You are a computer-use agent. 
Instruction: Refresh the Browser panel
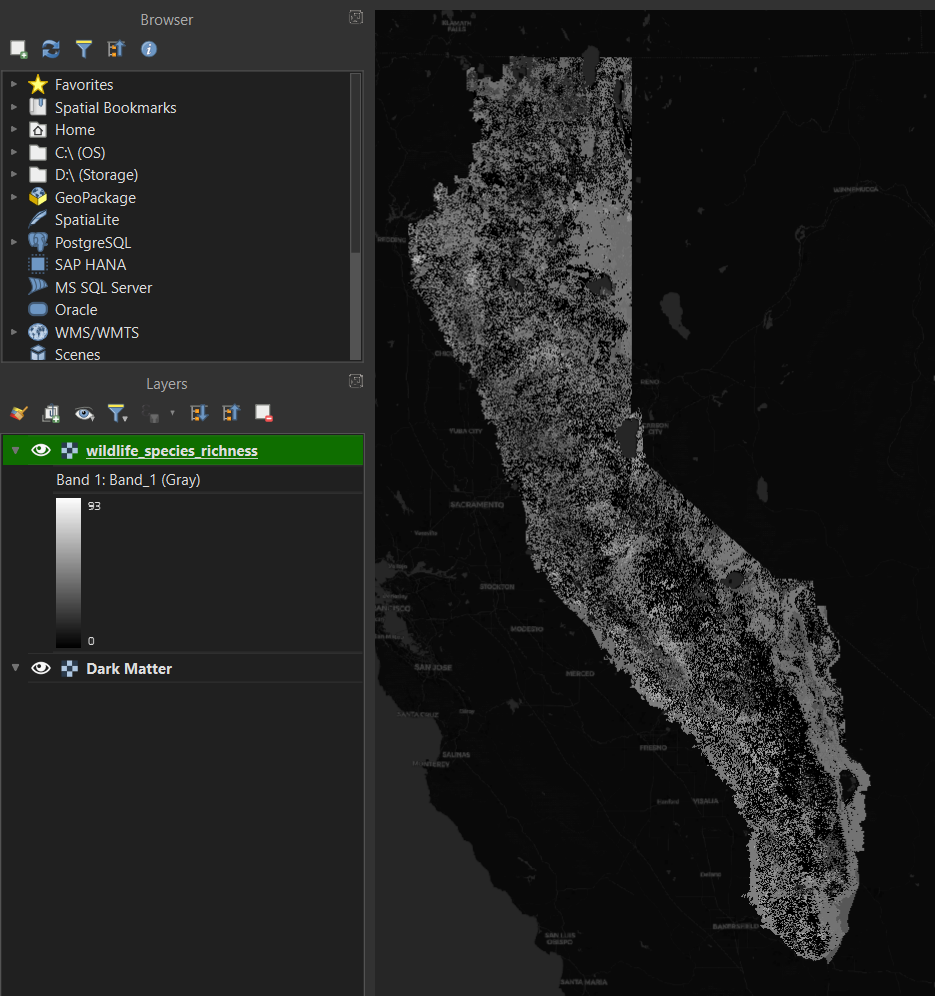coord(50,48)
